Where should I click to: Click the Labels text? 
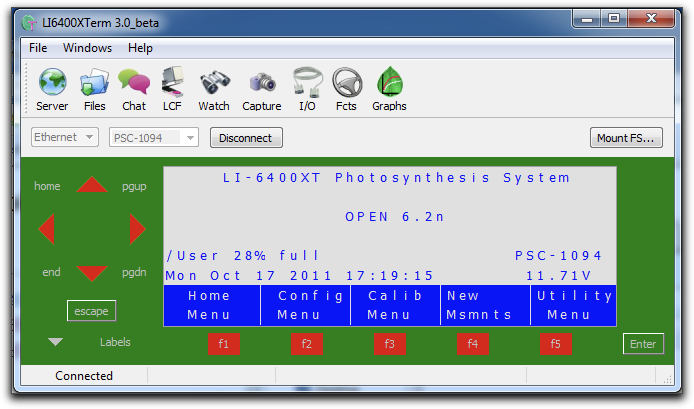click(x=115, y=342)
